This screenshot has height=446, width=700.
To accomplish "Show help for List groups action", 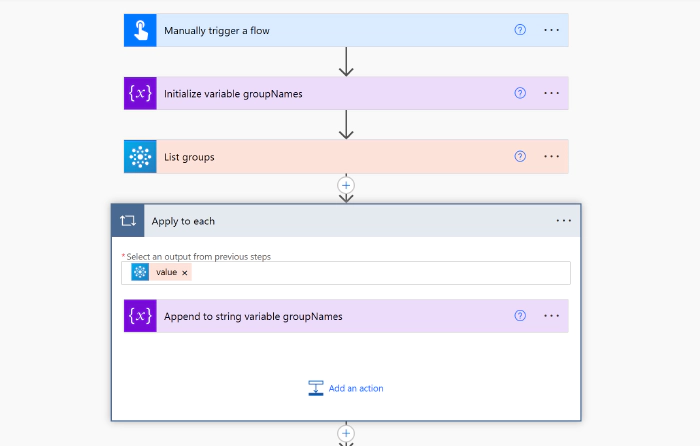I will pyautogui.click(x=520, y=156).
